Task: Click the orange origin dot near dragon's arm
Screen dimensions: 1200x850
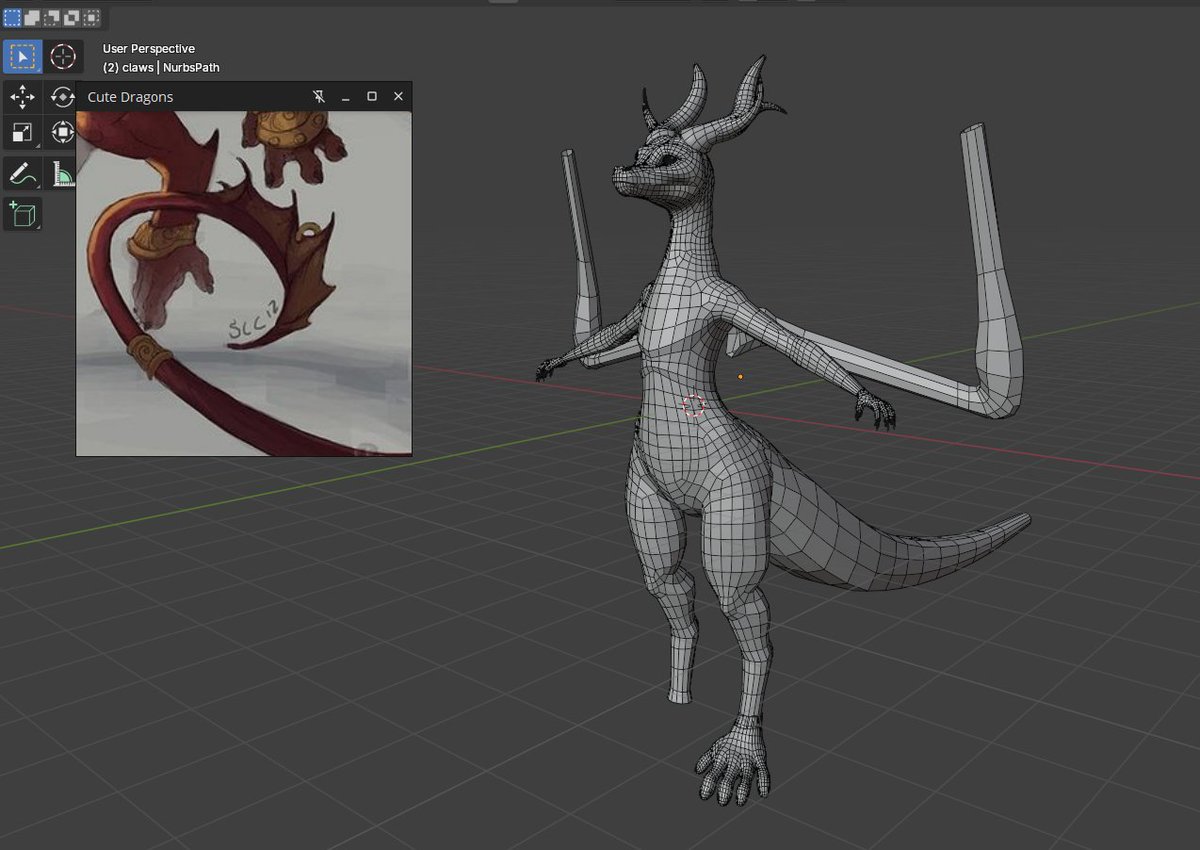Action: [x=740, y=377]
